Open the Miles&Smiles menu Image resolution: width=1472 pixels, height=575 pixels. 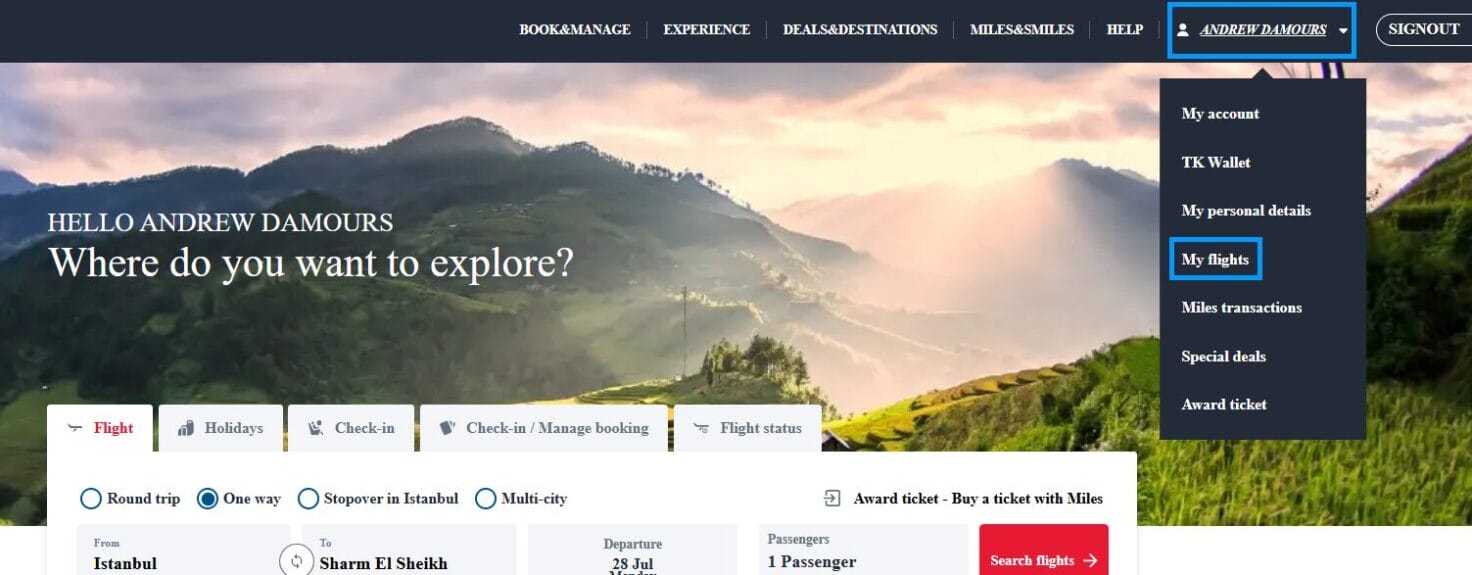pos(1022,30)
